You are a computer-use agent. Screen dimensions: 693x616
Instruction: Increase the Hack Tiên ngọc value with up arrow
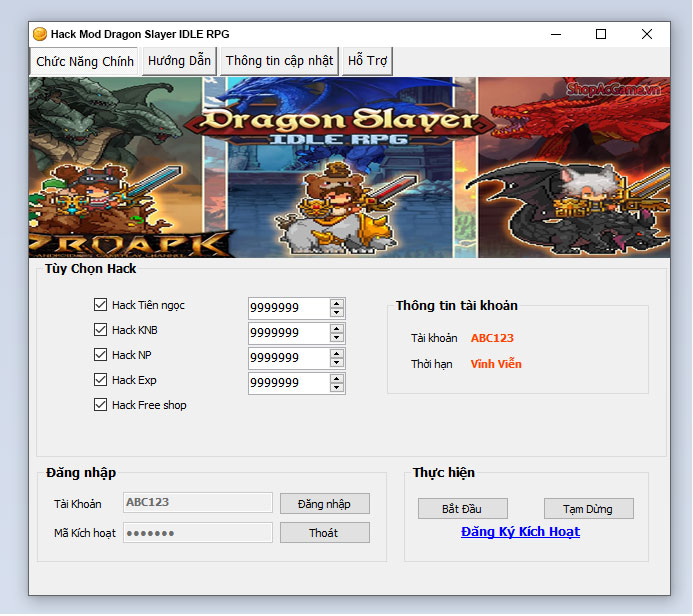pyautogui.click(x=337, y=304)
